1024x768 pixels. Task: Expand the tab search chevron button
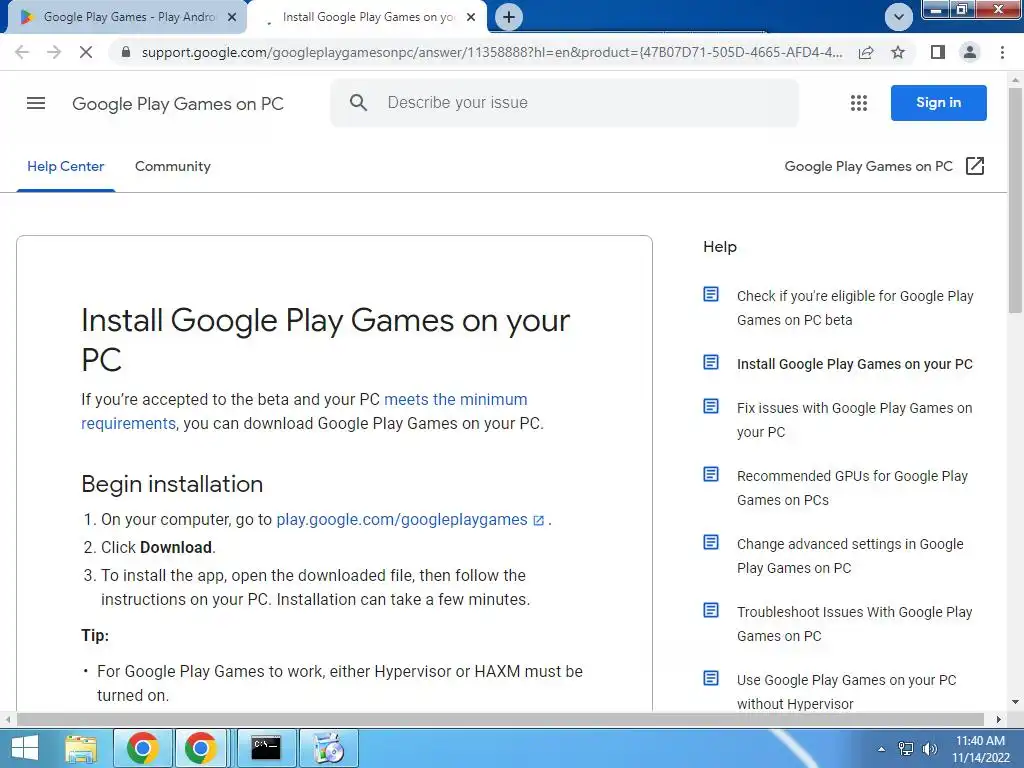click(899, 17)
